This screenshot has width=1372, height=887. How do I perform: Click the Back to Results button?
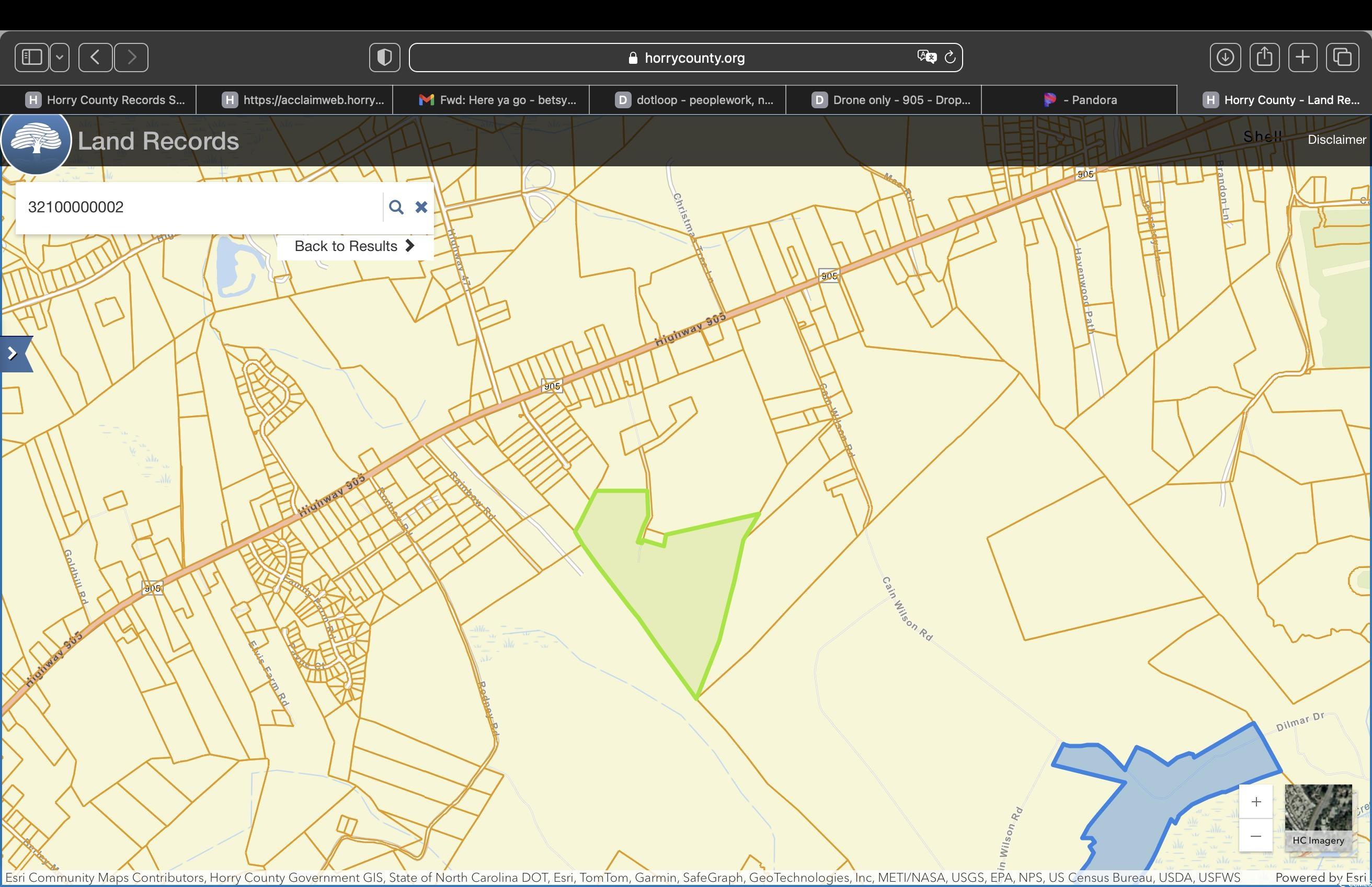click(x=355, y=246)
